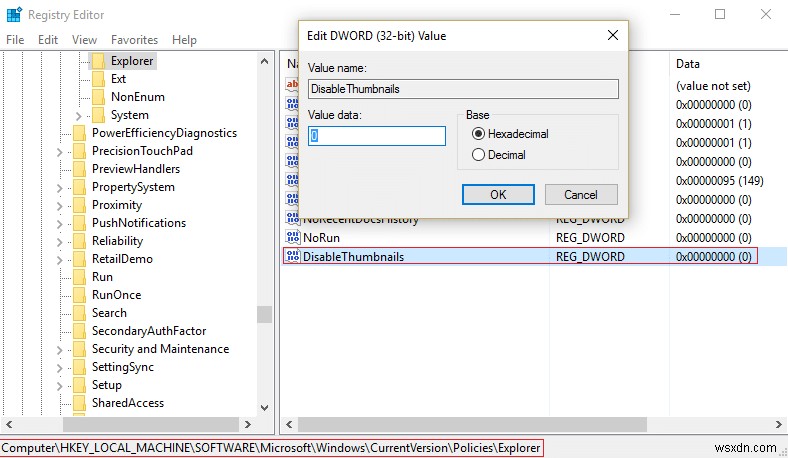The width and height of the screenshot is (788, 458).
Task: Open the View menu
Action: tap(84, 40)
